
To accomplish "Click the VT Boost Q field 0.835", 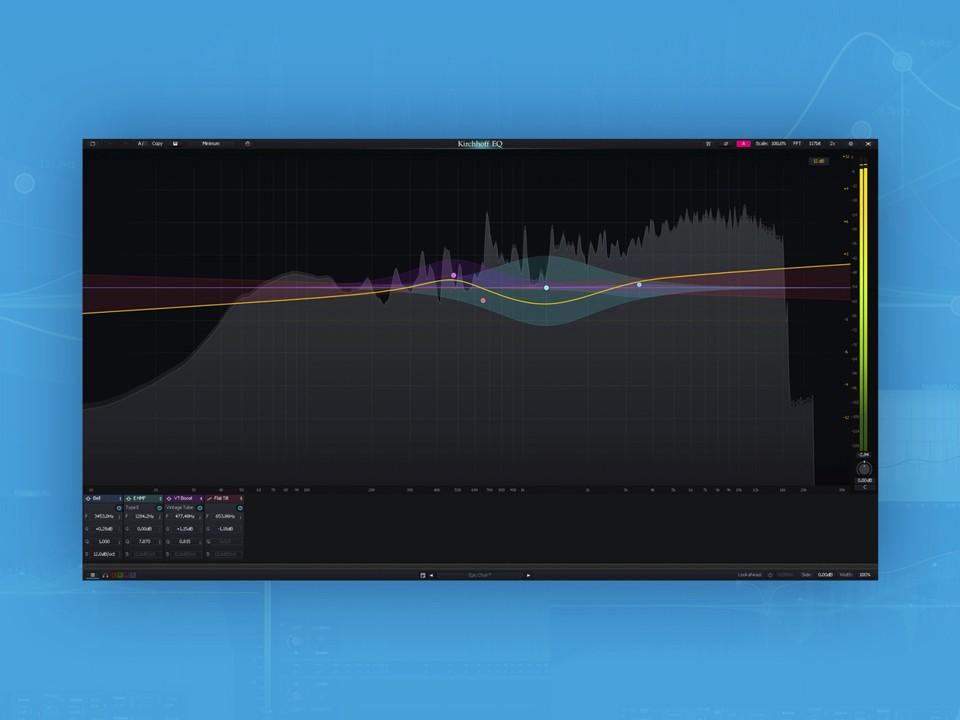I will click(x=185, y=542).
